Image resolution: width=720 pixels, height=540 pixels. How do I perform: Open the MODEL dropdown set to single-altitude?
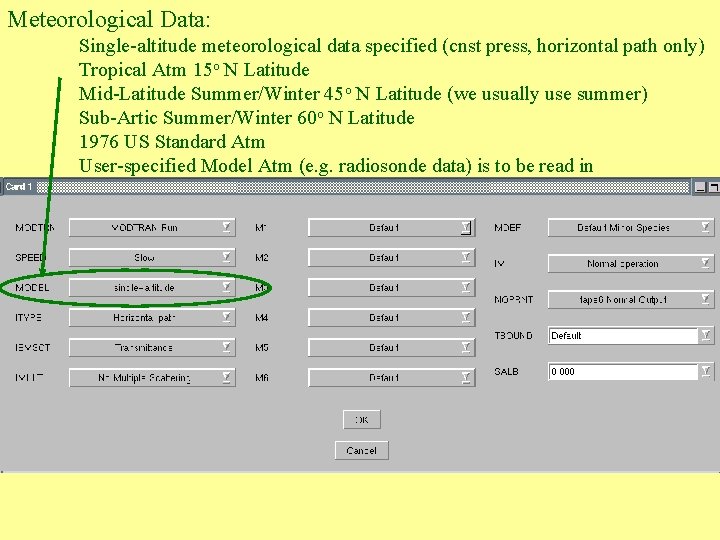(x=152, y=287)
